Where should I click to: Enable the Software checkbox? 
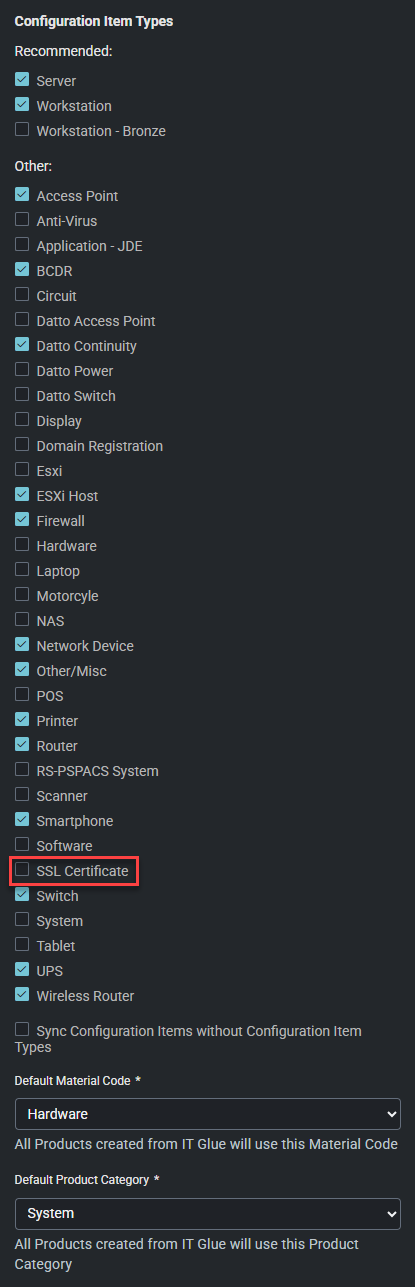point(22,845)
